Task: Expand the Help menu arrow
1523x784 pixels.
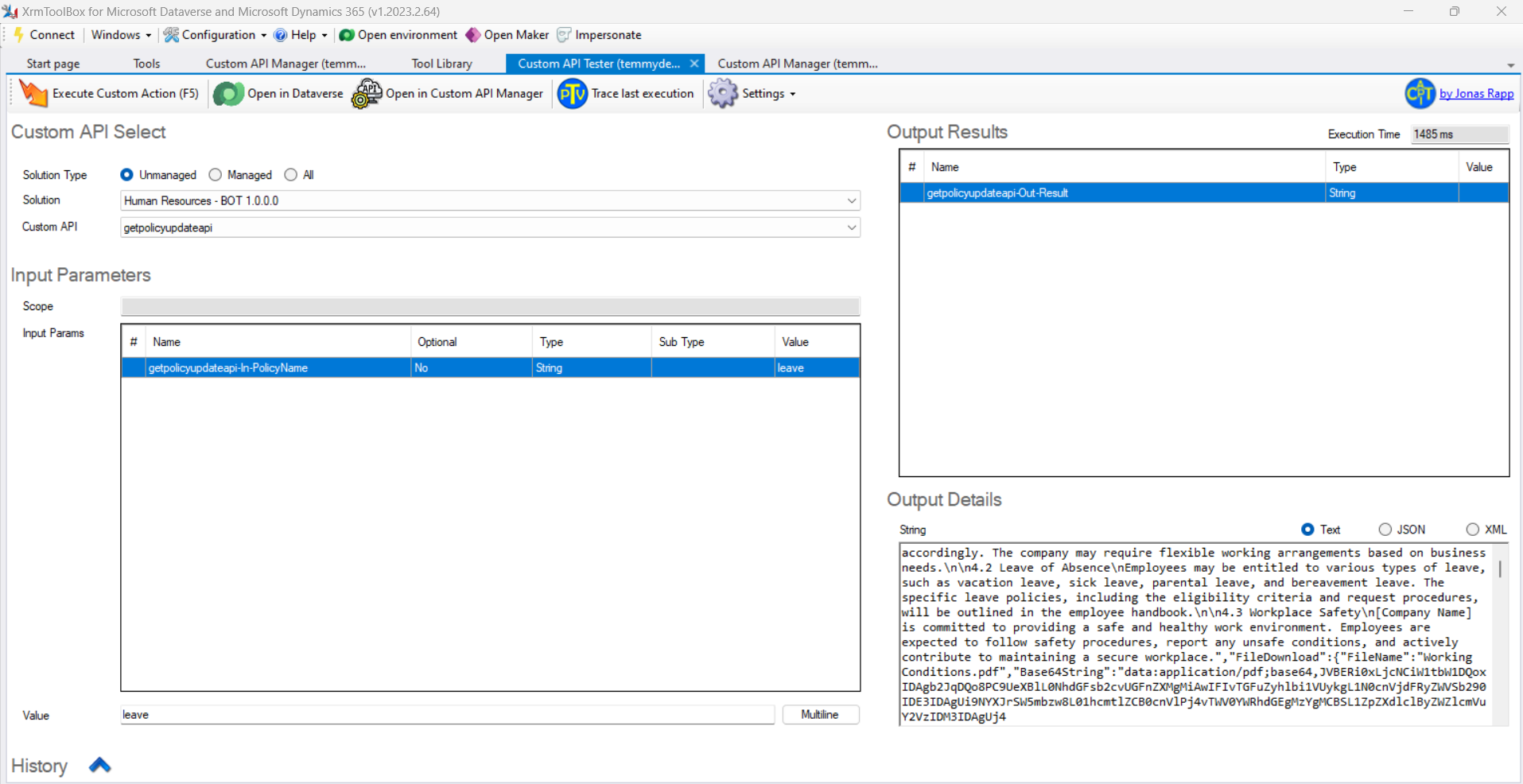Action: [x=324, y=35]
